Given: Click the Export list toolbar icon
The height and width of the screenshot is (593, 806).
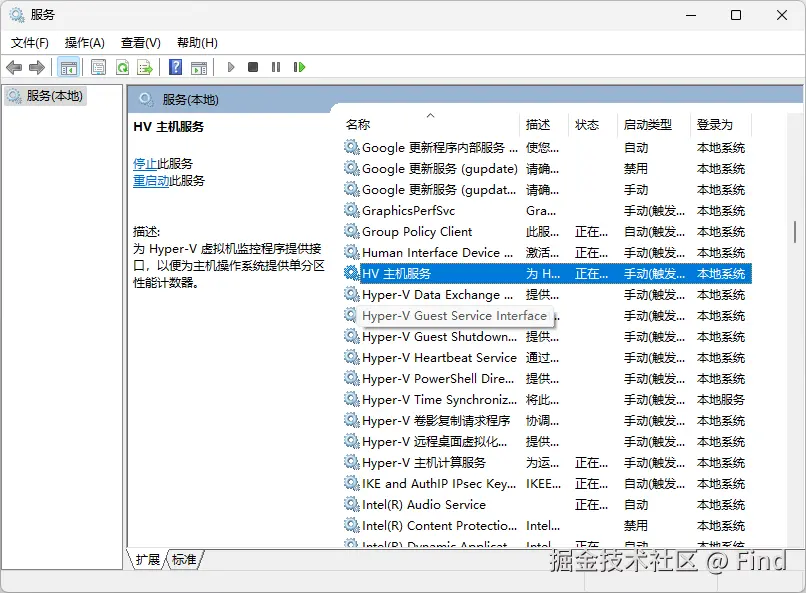Looking at the screenshot, I should pos(145,67).
